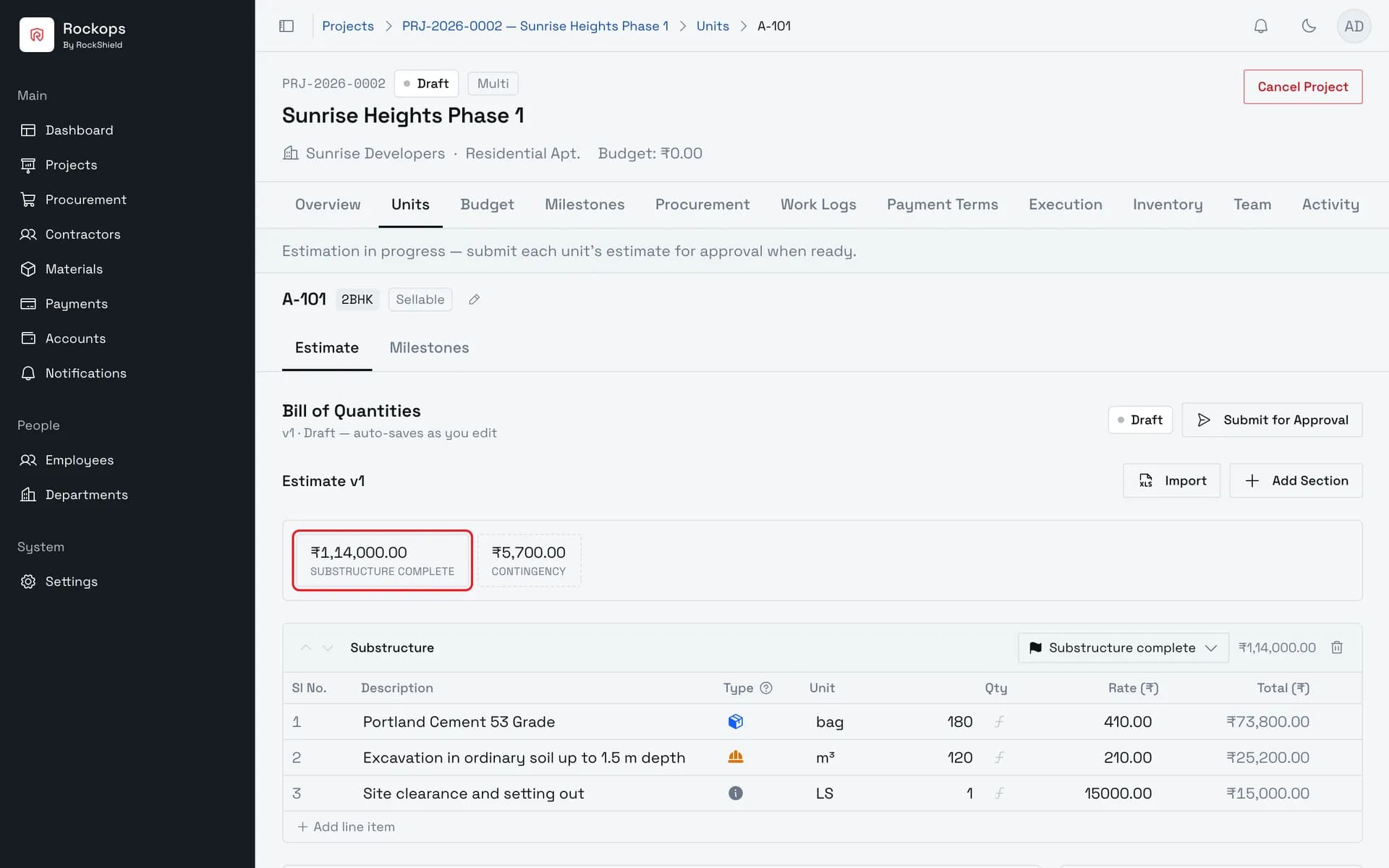Screen dimensions: 1389x868
Task: Open formula icon beside quantity 120
Action: click(x=999, y=757)
